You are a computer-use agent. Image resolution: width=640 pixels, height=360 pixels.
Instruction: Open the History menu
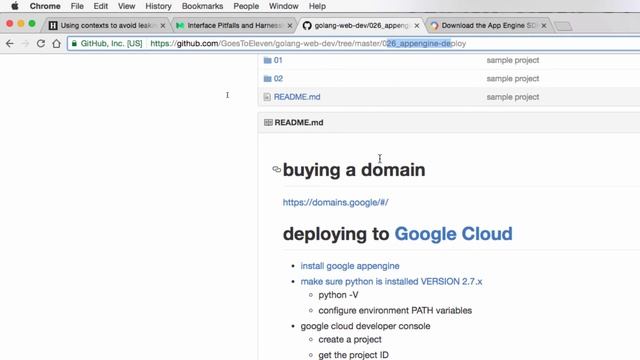158,6
